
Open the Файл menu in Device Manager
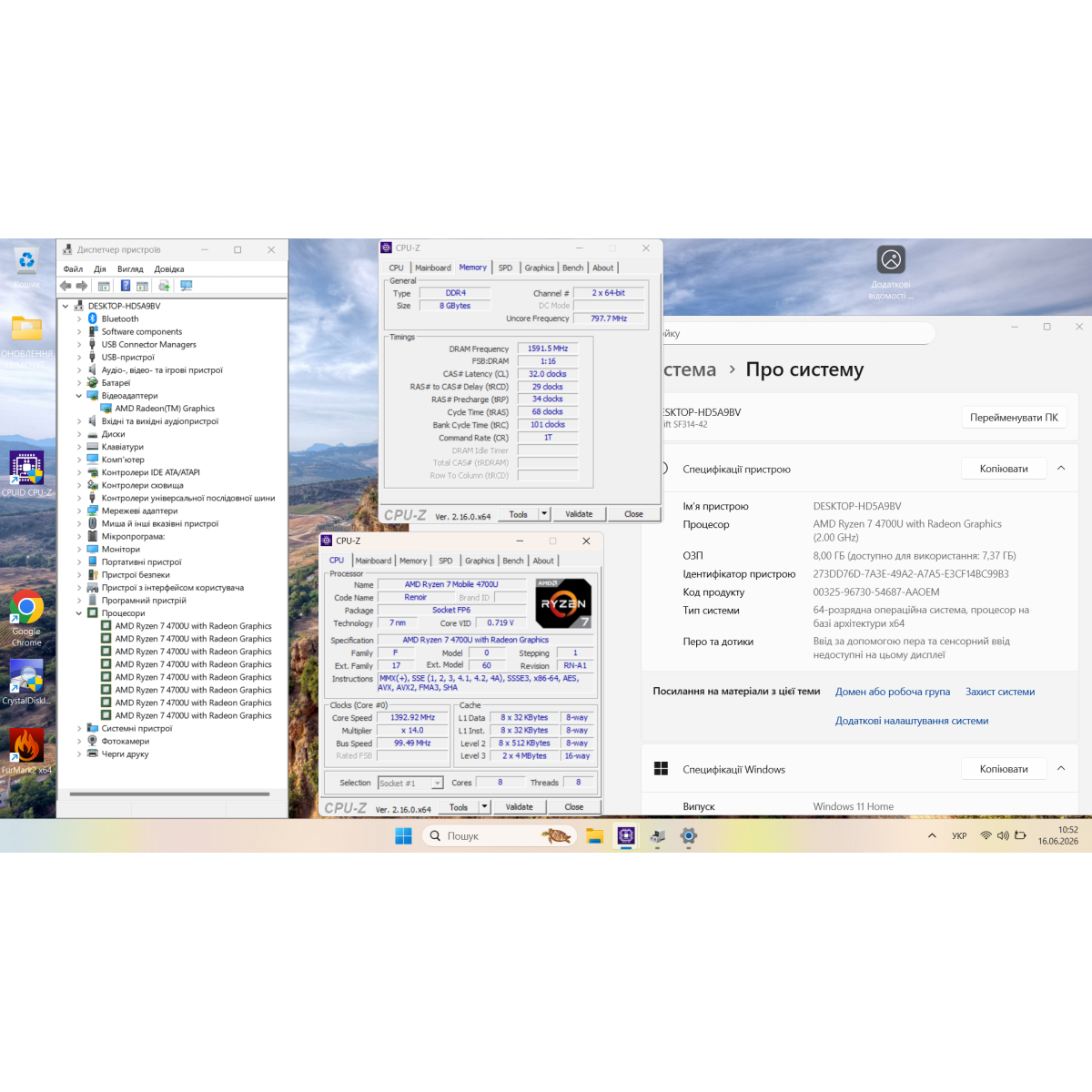click(x=73, y=269)
